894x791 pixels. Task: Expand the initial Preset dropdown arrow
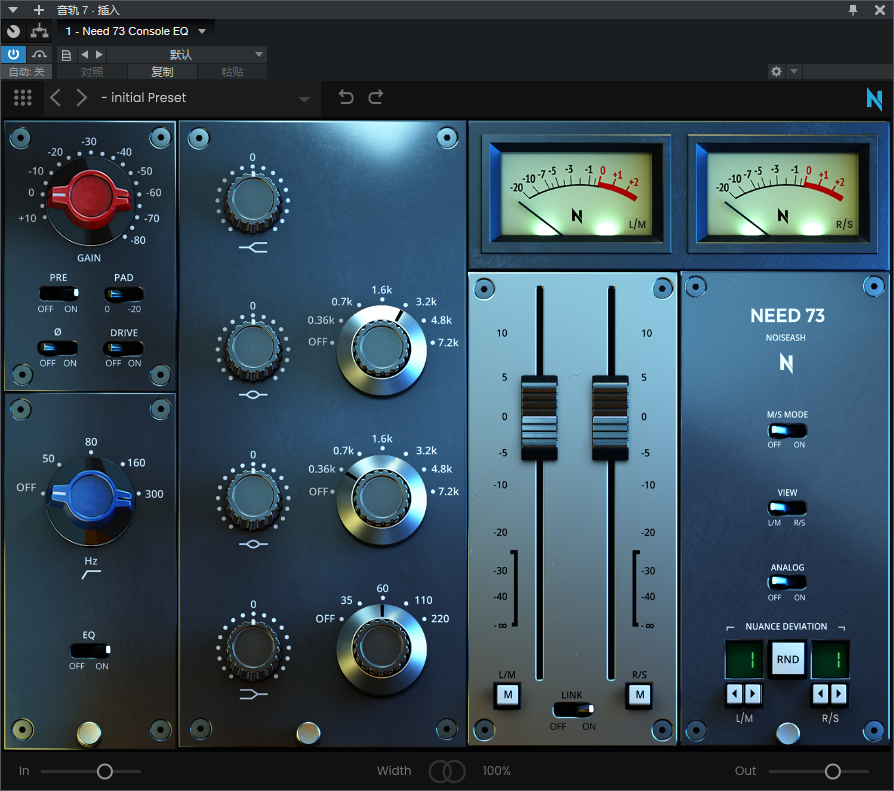[x=304, y=99]
